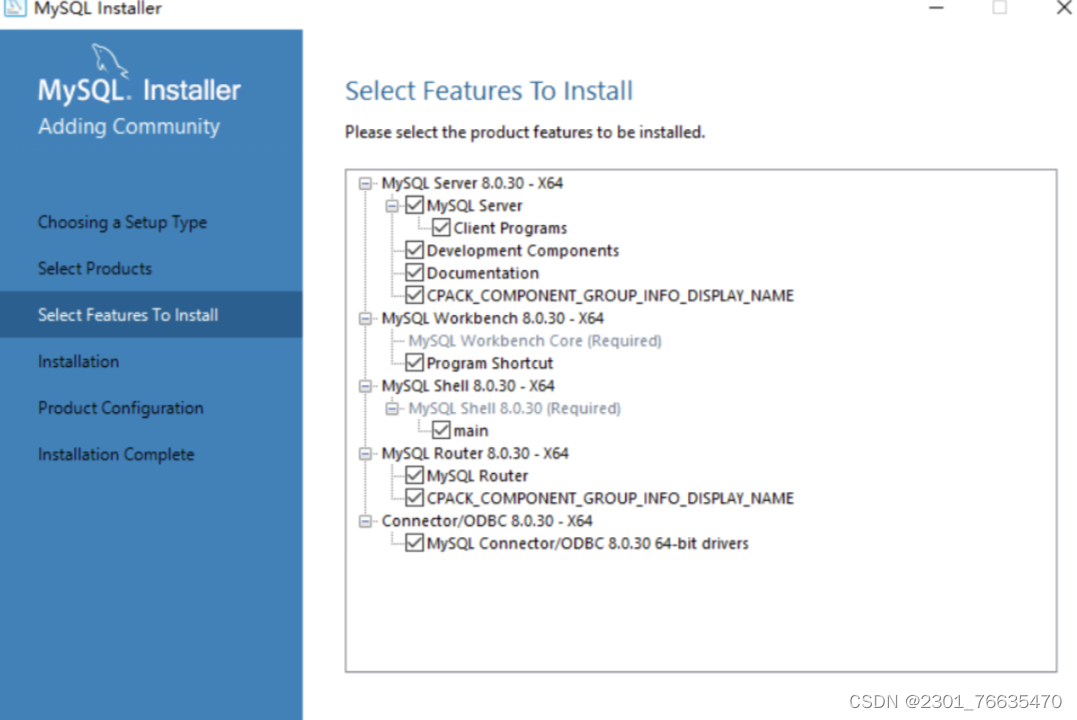Image resolution: width=1077 pixels, height=720 pixels.
Task: Collapse the MySQL Server child node
Action: (392, 205)
